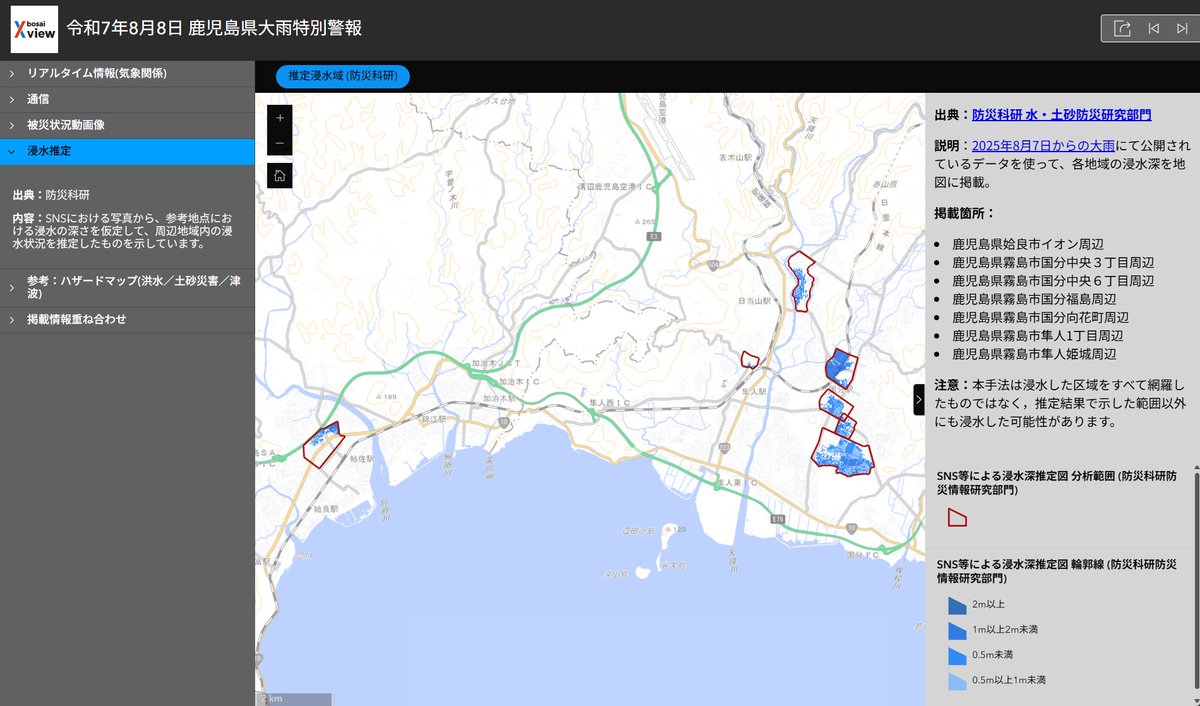1200x706 pixels.
Task: Expand リアルタイム情報(気象関係) section
Action: click(x=128, y=73)
